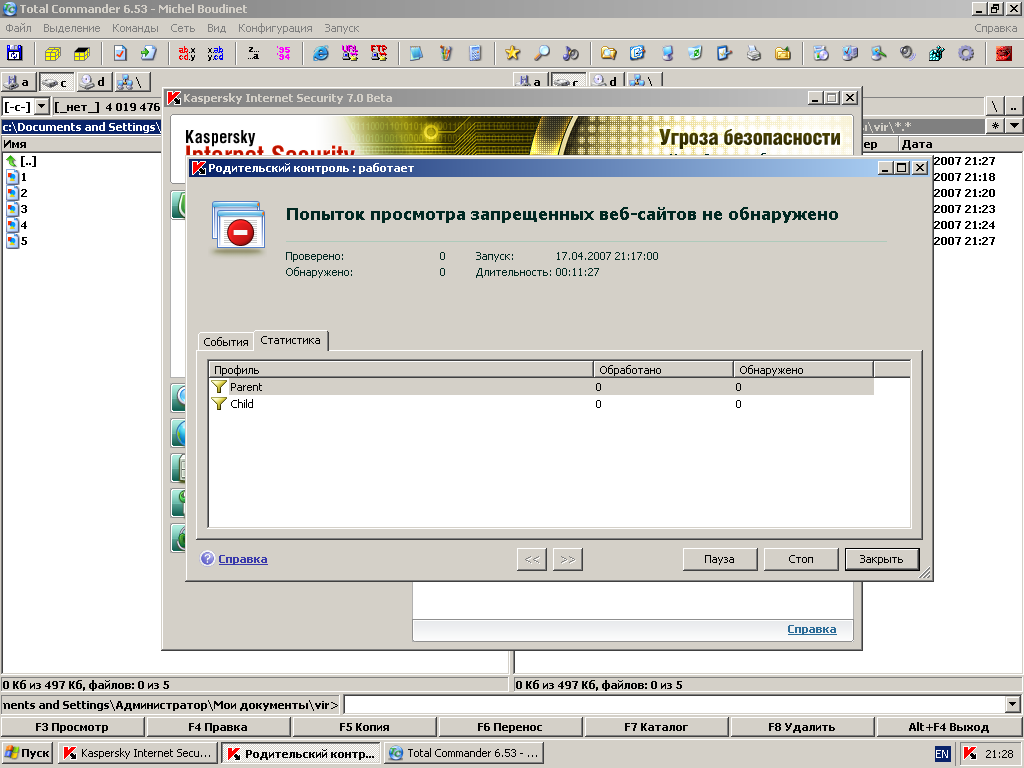Click the printer toolbar icon

coord(754,53)
